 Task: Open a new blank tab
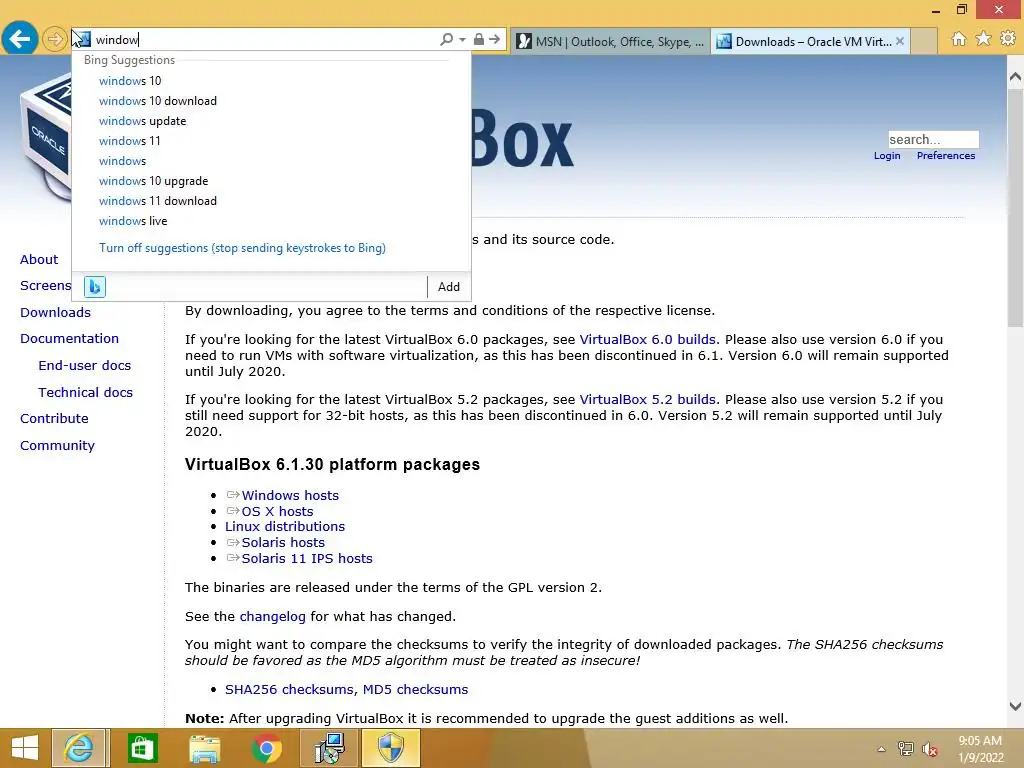924,42
